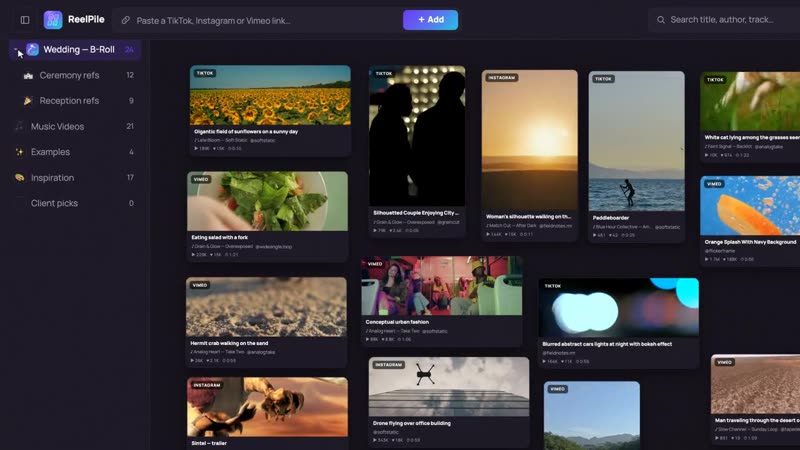Open the Client picks collection
800x450 pixels.
pyautogui.click(x=74, y=203)
